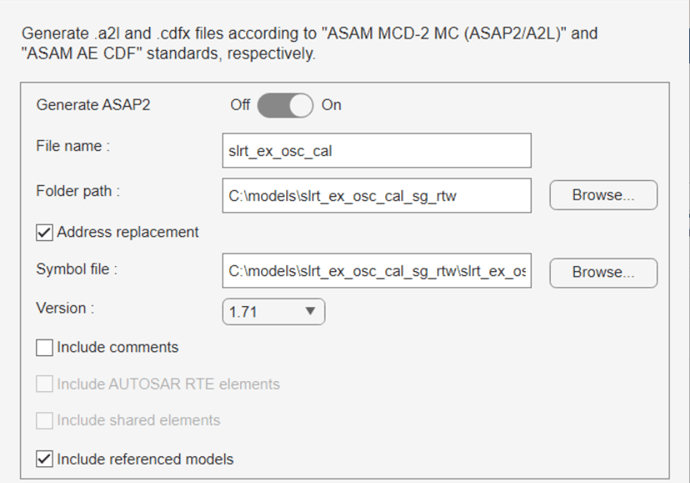The width and height of the screenshot is (690, 483).
Task: Open Browse beside the Folder path field
Action: (x=603, y=195)
